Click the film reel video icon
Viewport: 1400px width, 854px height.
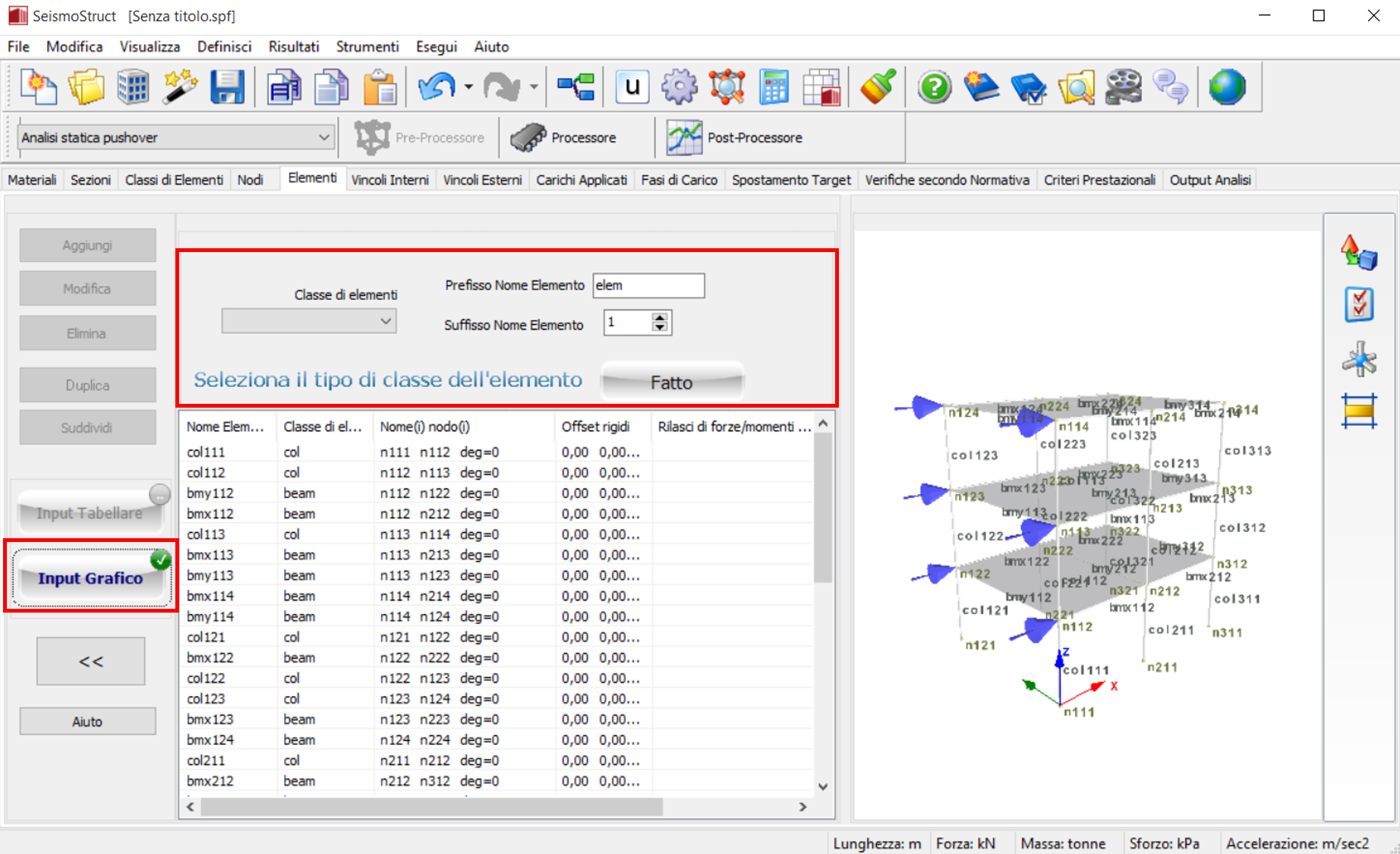(x=1123, y=87)
